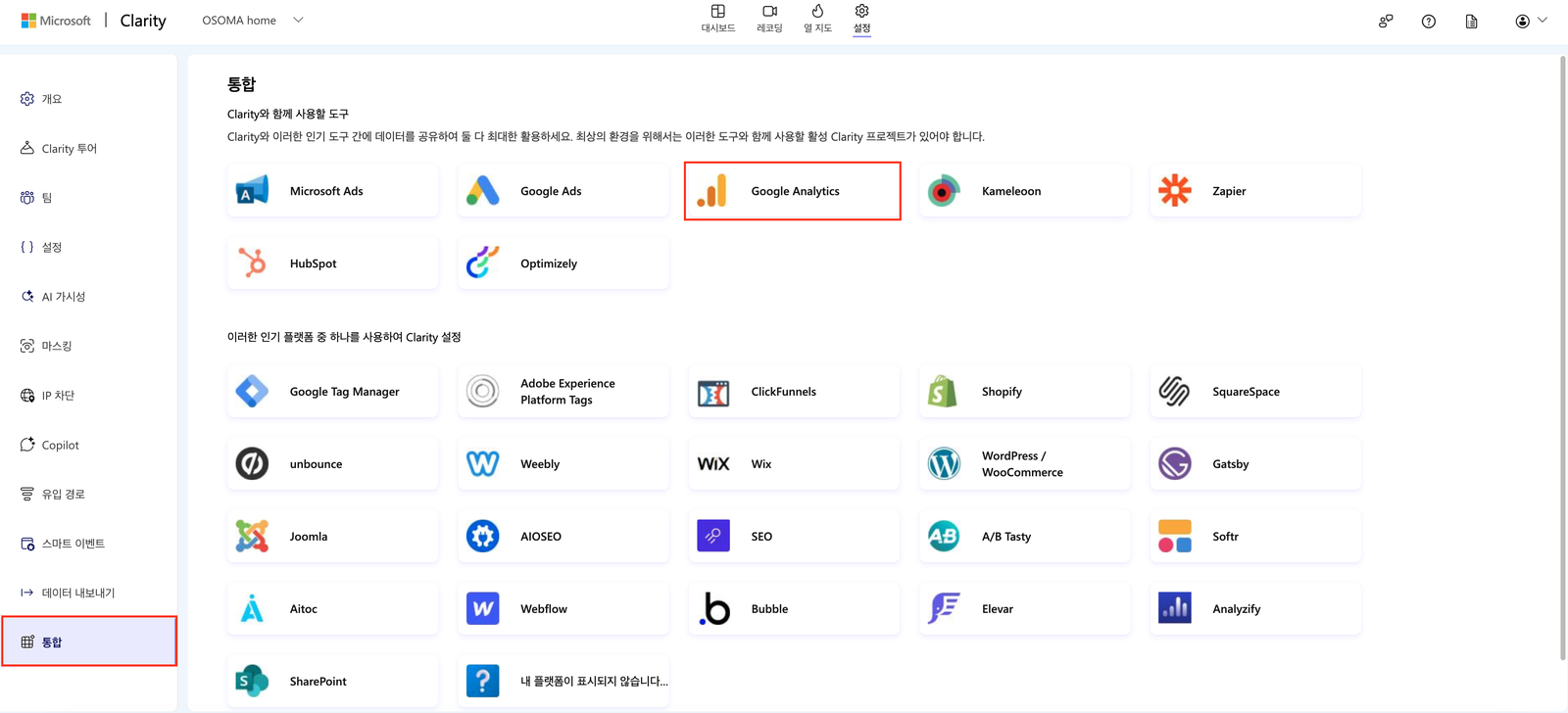Choose WordPress / WooCommerce setup
The image size is (1568, 713).
[1024, 464]
